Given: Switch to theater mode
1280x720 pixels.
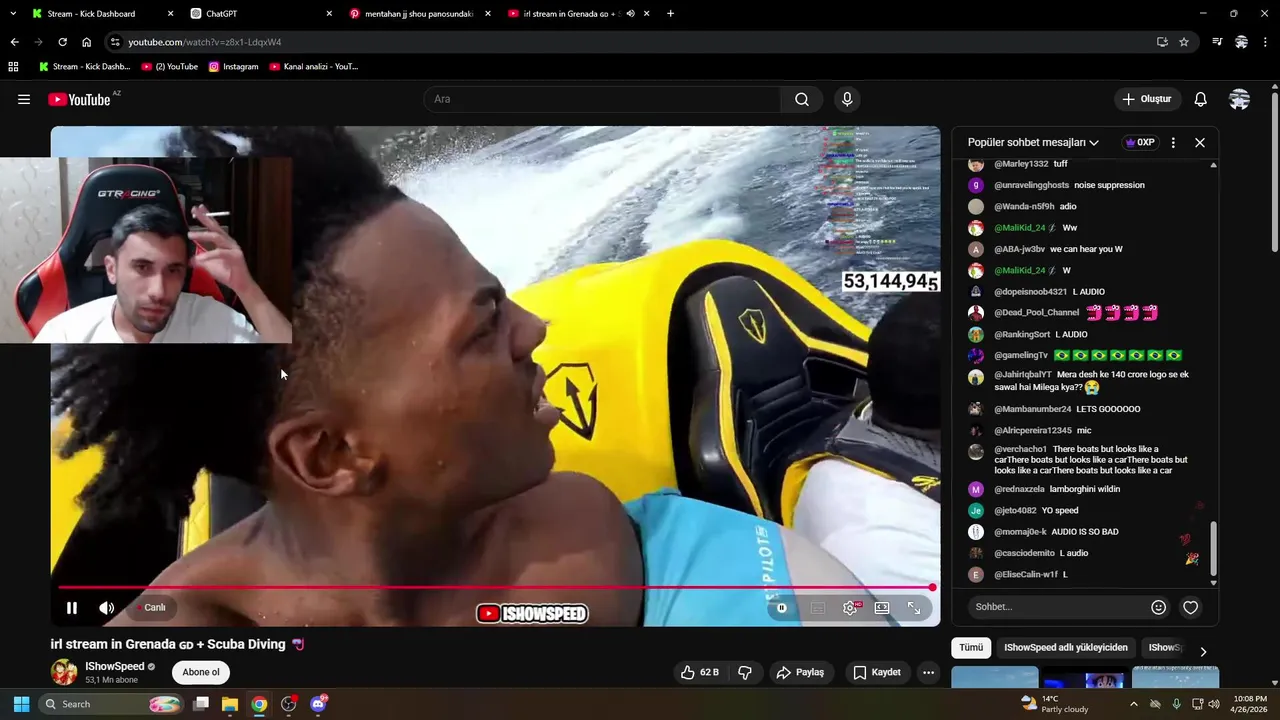Looking at the screenshot, I should [882, 607].
